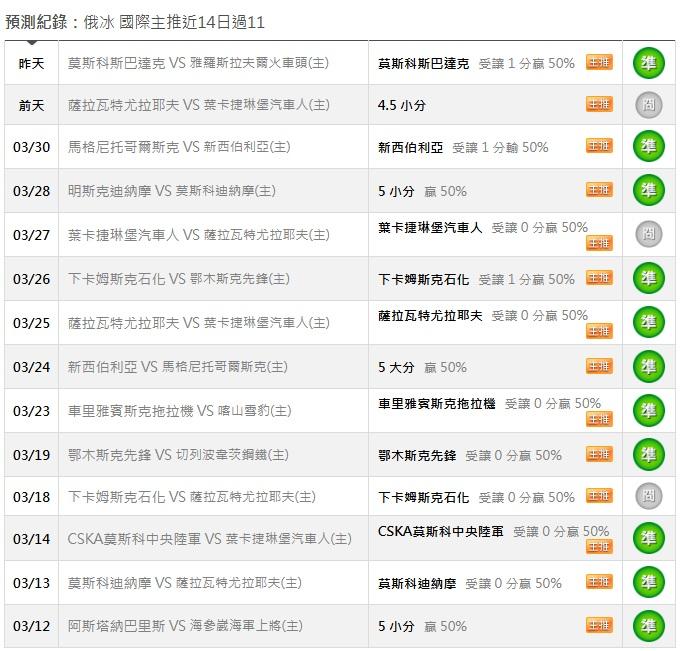This screenshot has height=651, width=680.
Task: Open the 馬格尼托哥爾斯克 VS 新西伯利亞 match link
Action: (179, 147)
